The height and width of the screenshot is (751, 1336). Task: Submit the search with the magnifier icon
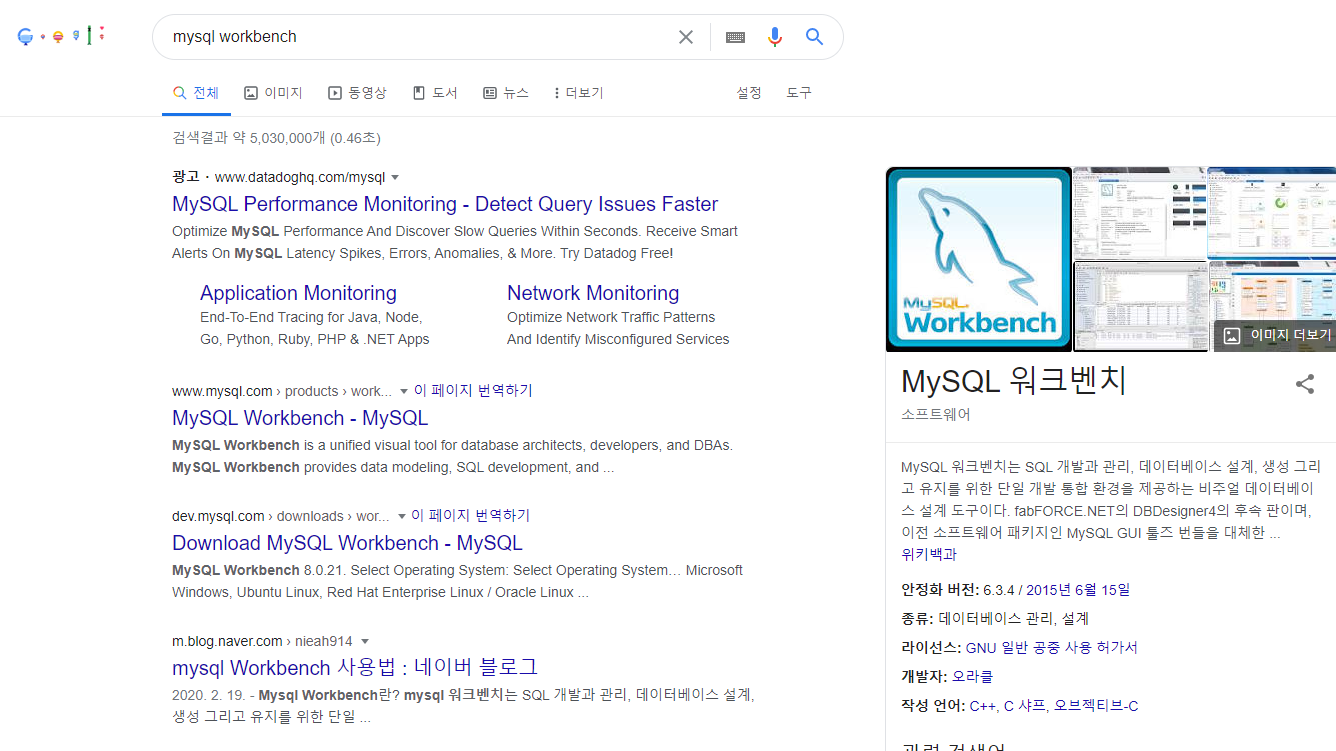(815, 37)
